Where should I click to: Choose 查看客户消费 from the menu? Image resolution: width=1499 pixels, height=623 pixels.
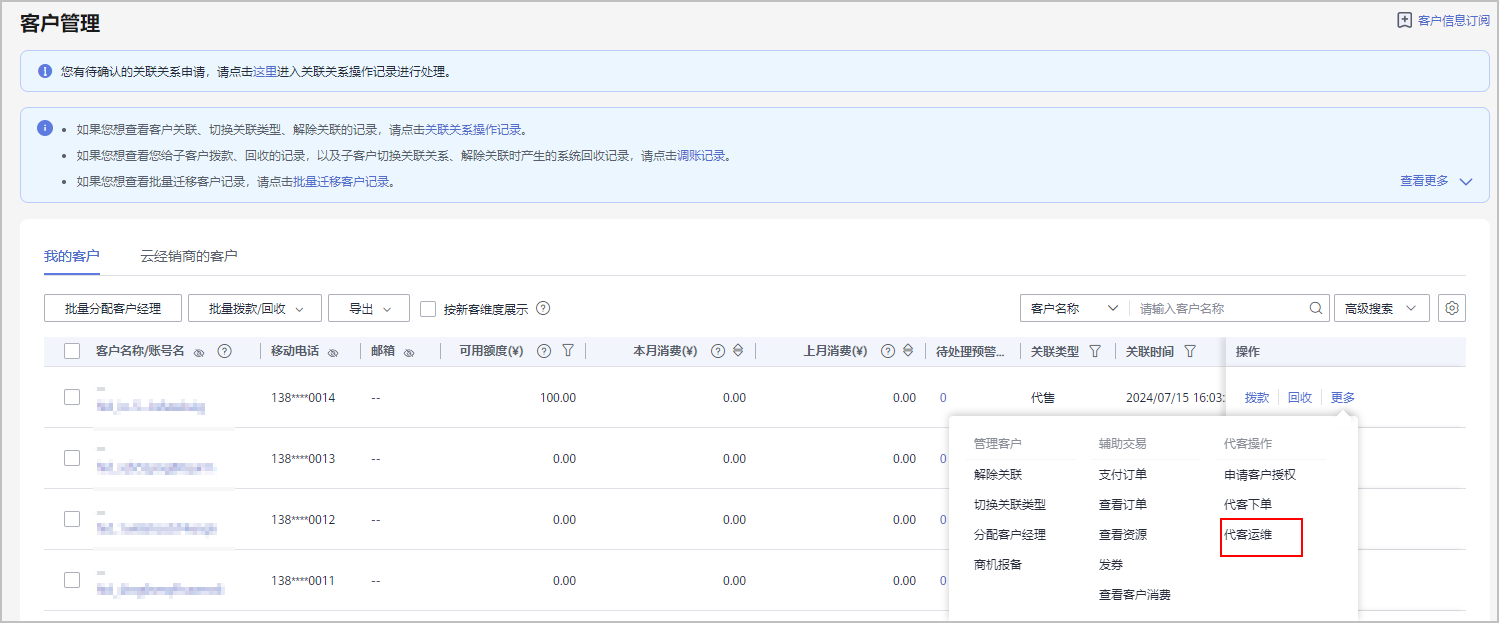pyautogui.click(x=1135, y=595)
